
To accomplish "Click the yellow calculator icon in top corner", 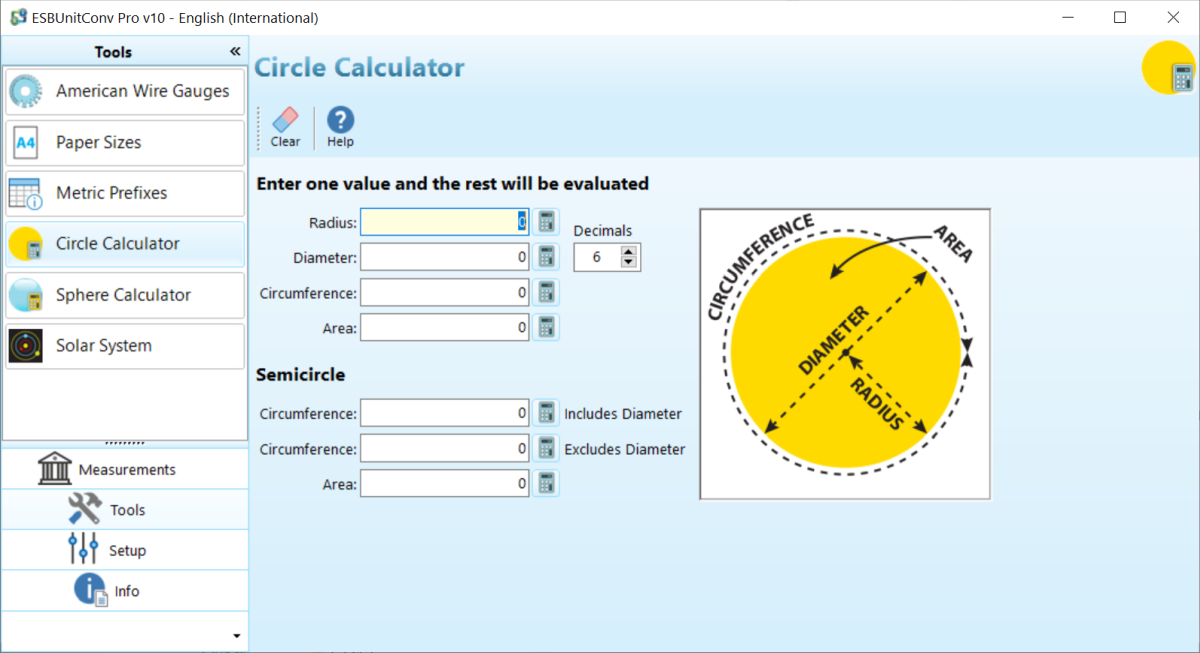I will pyautogui.click(x=1168, y=67).
